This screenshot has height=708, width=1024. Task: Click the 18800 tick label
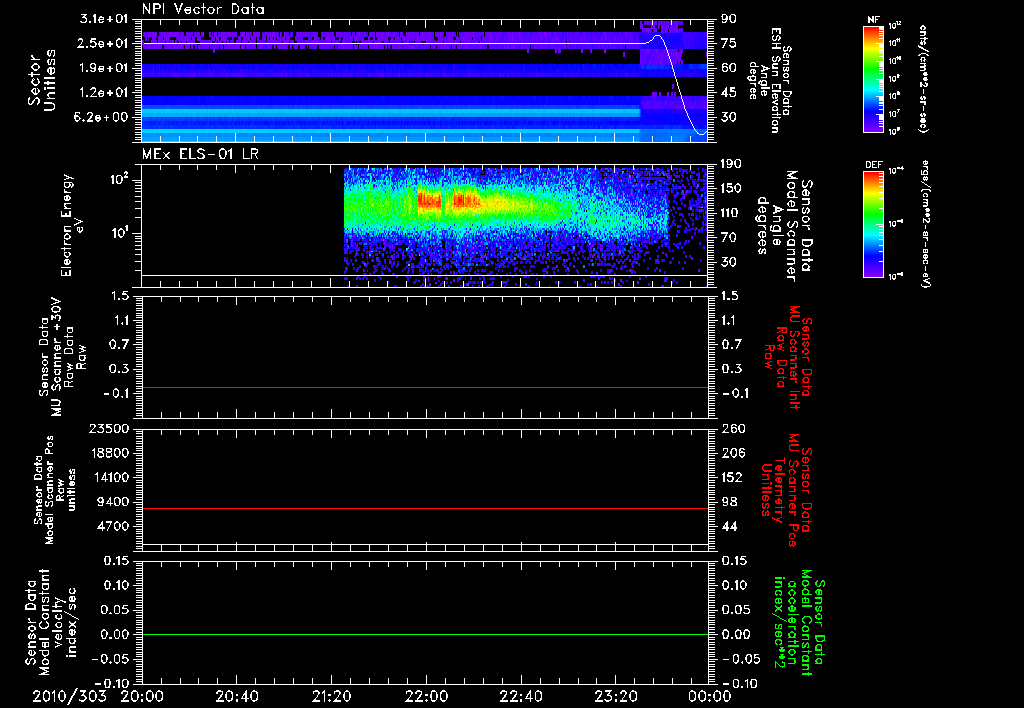pos(108,453)
